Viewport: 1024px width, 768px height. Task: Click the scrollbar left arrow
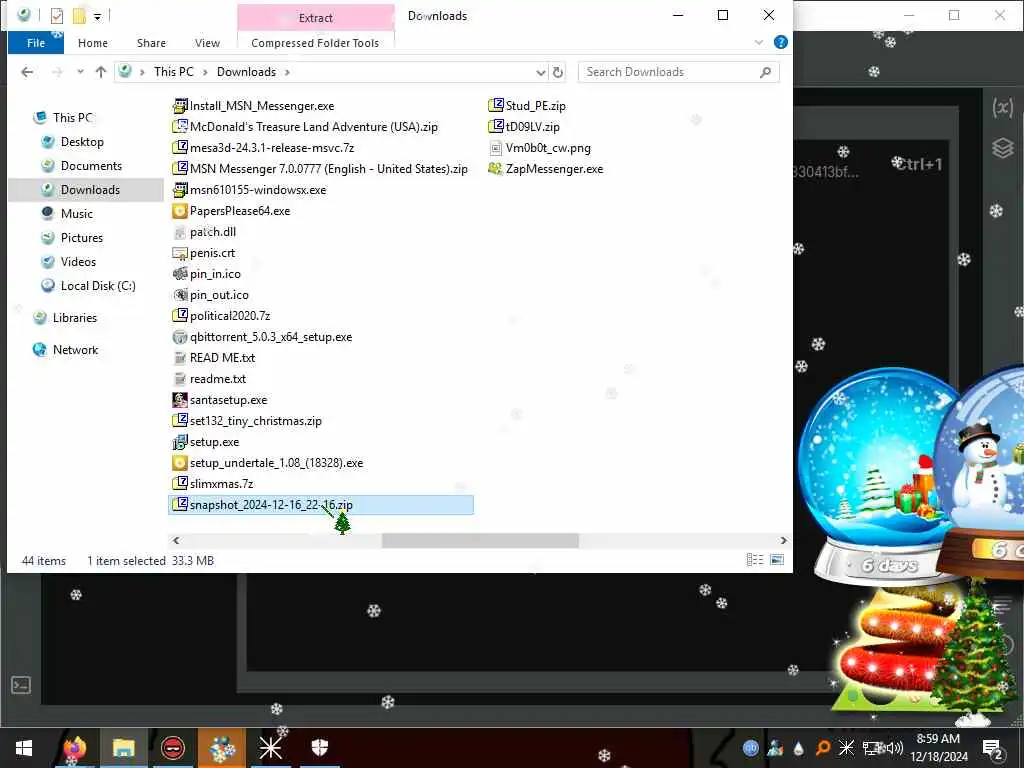coord(176,541)
